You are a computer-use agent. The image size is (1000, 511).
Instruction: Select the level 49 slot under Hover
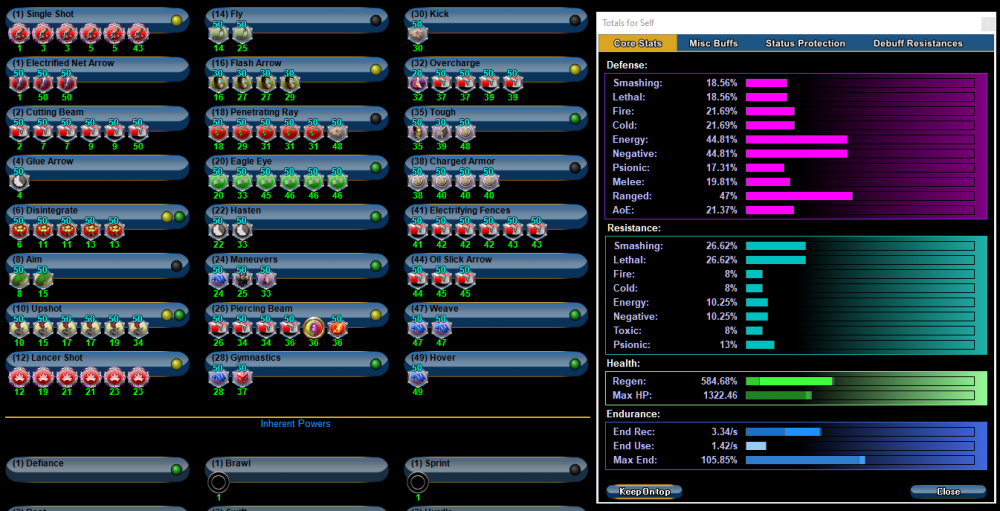pyautogui.click(x=417, y=377)
